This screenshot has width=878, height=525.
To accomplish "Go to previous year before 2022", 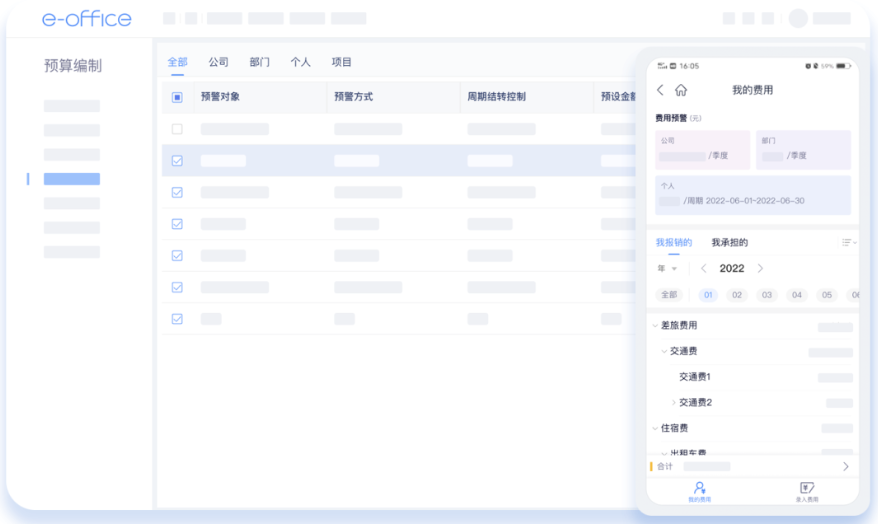I will pyautogui.click(x=704, y=269).
